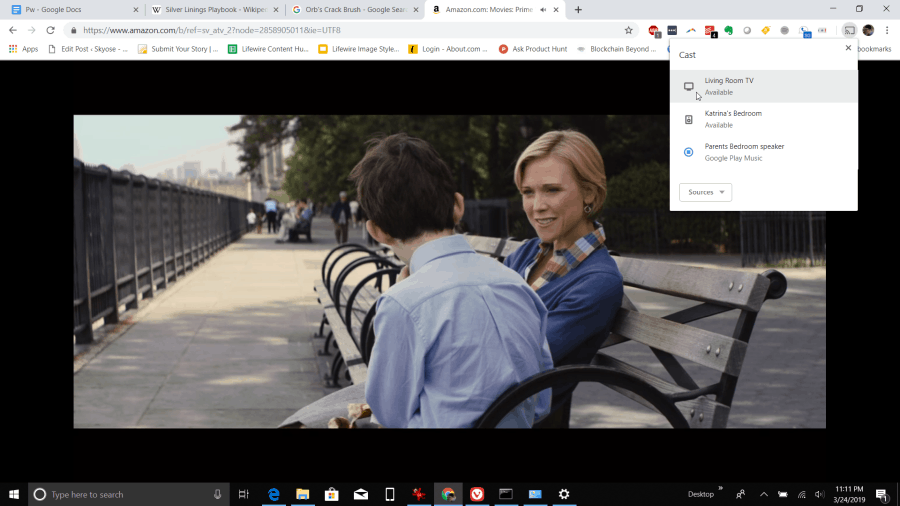Viewport: 900px width, 506px height.
Task: Bookmark this page with star icon
Action: (629, 30)
